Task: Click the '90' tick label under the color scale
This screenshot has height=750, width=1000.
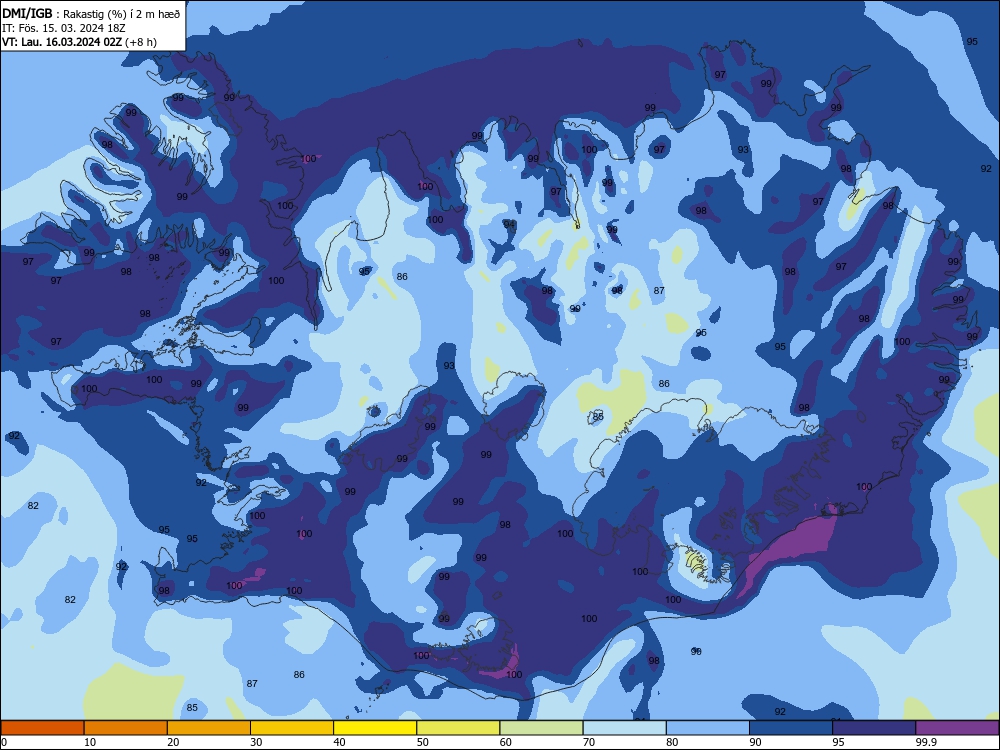Action: click(755, 742)
